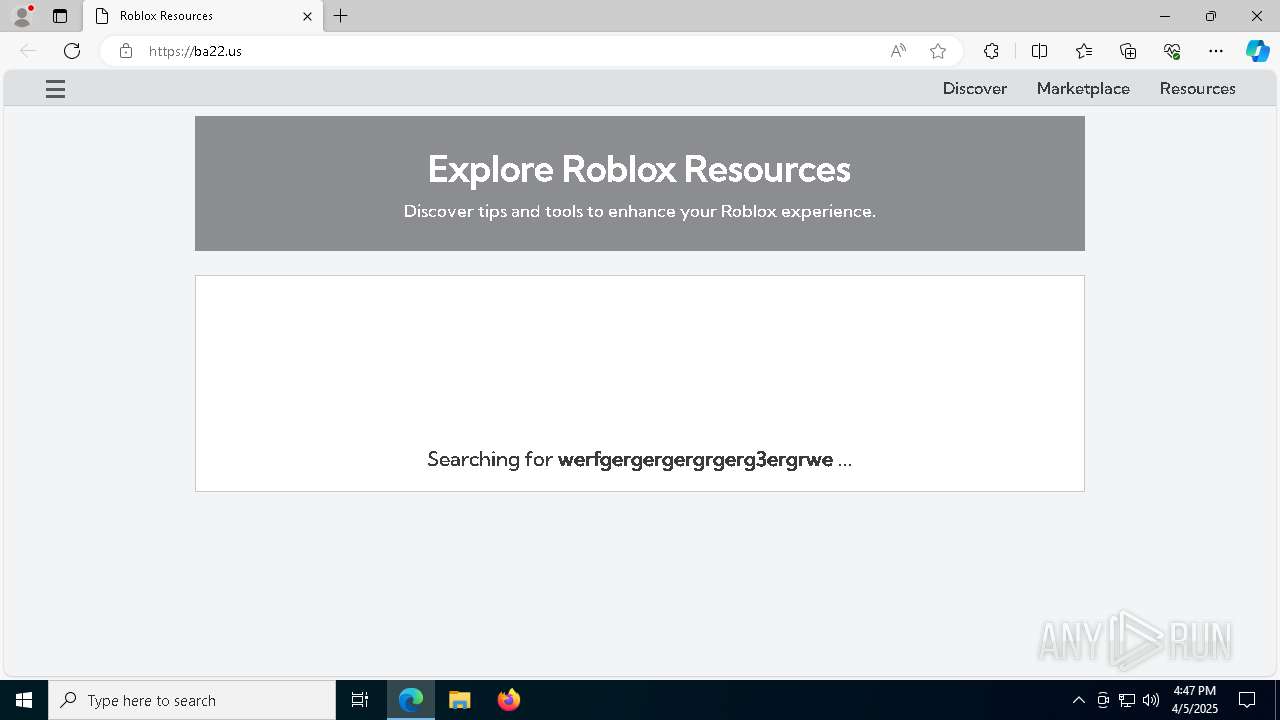Open the notification center

[1247, 700]
